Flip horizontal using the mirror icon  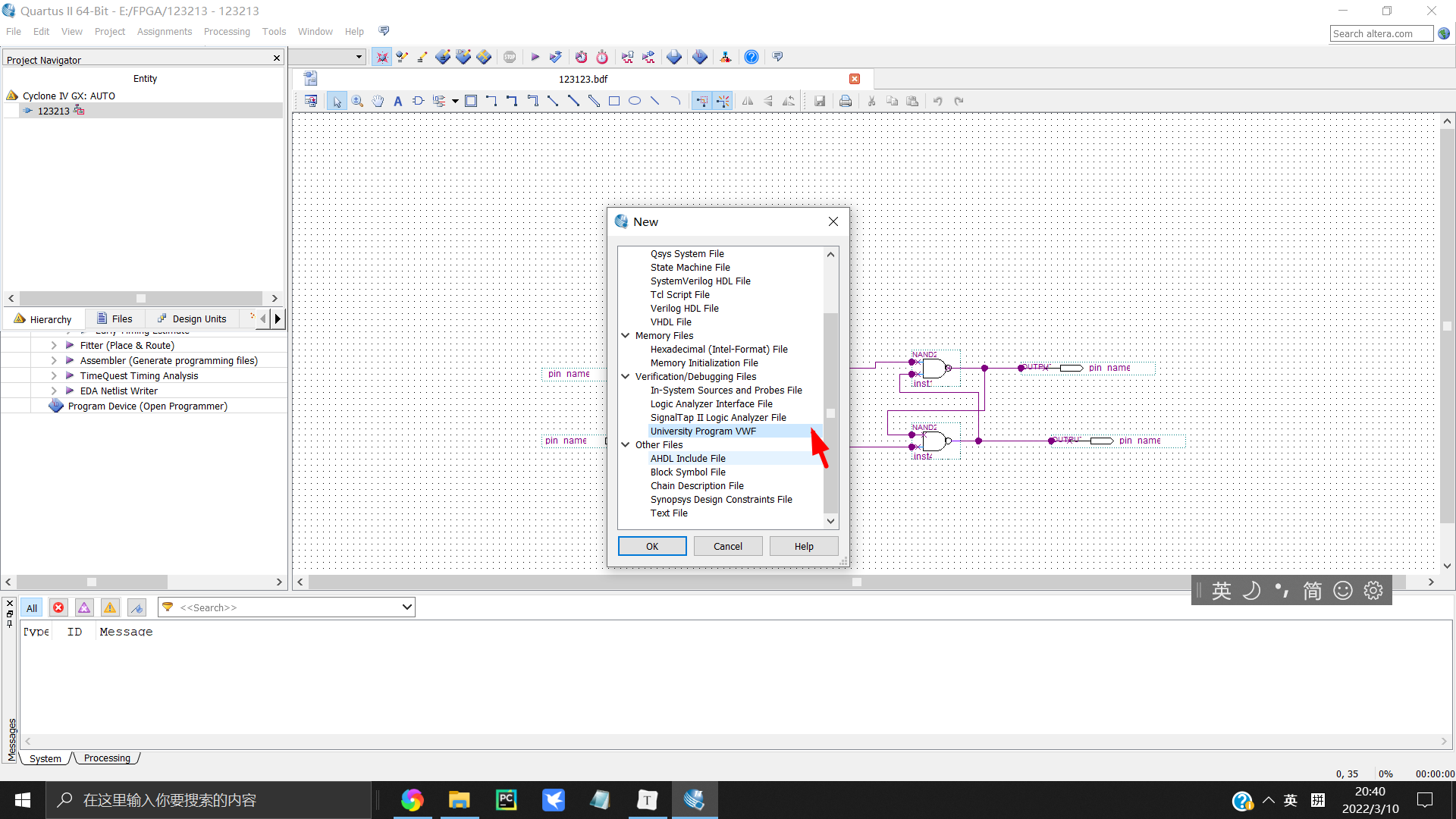748,102
